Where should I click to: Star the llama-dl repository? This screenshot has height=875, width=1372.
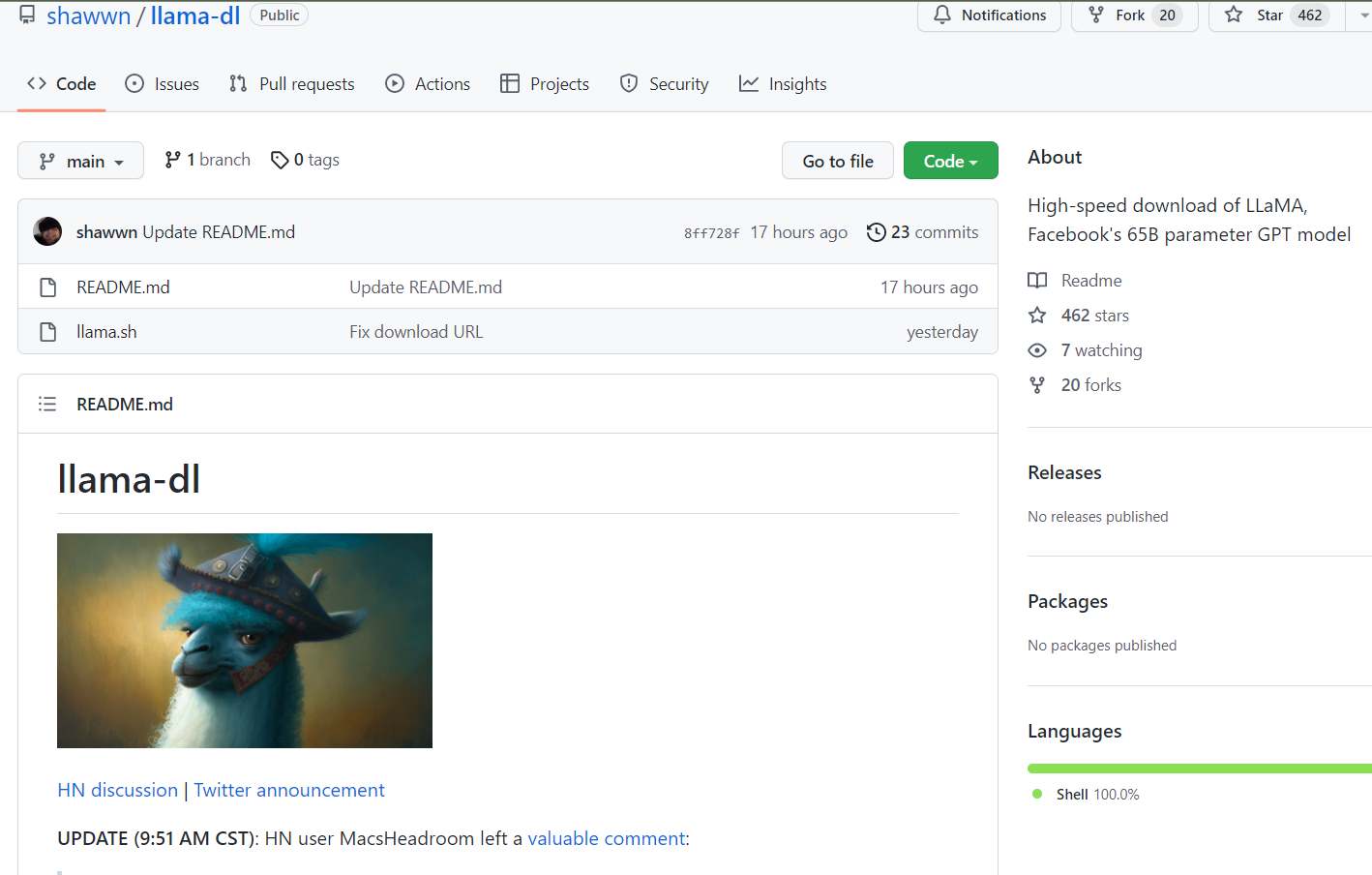[x=1276, y=15]
